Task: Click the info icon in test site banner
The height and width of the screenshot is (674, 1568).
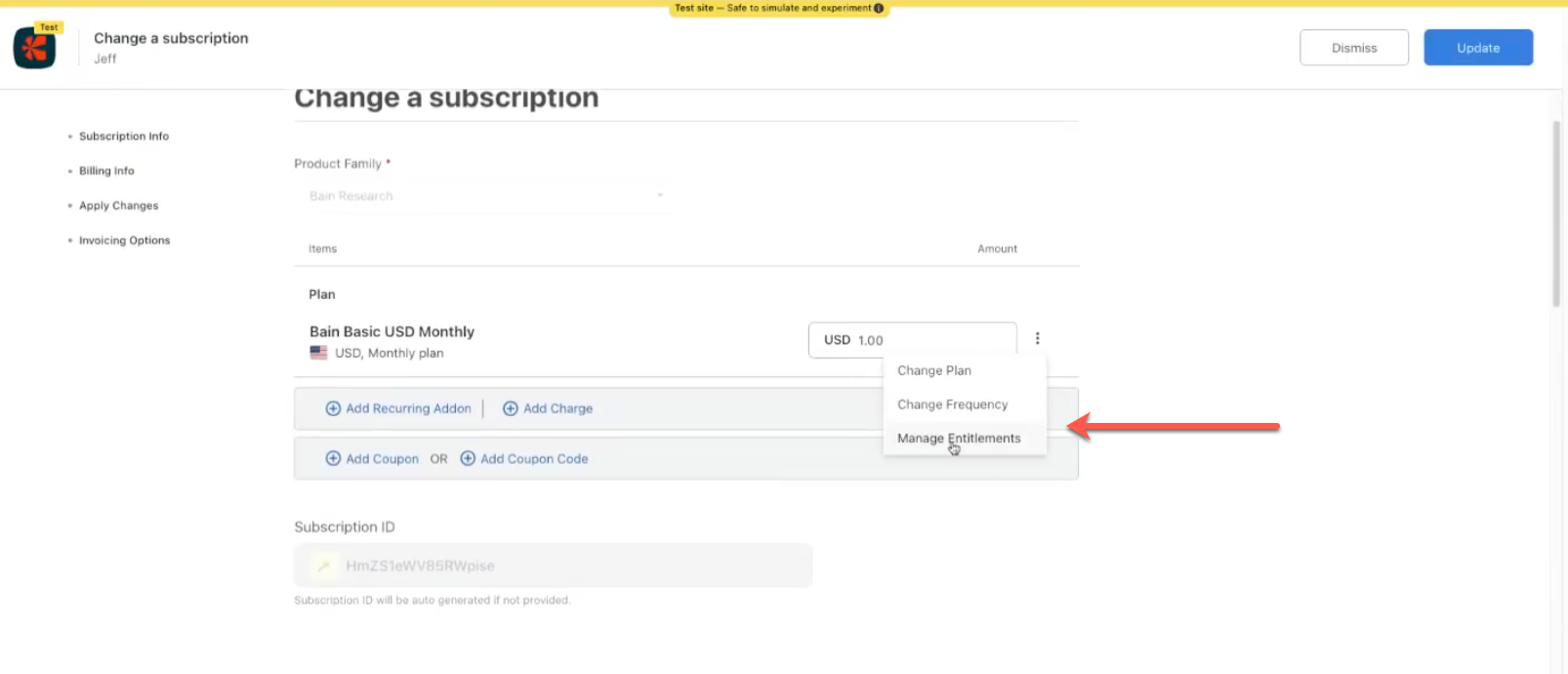Action: click(879, 8)
